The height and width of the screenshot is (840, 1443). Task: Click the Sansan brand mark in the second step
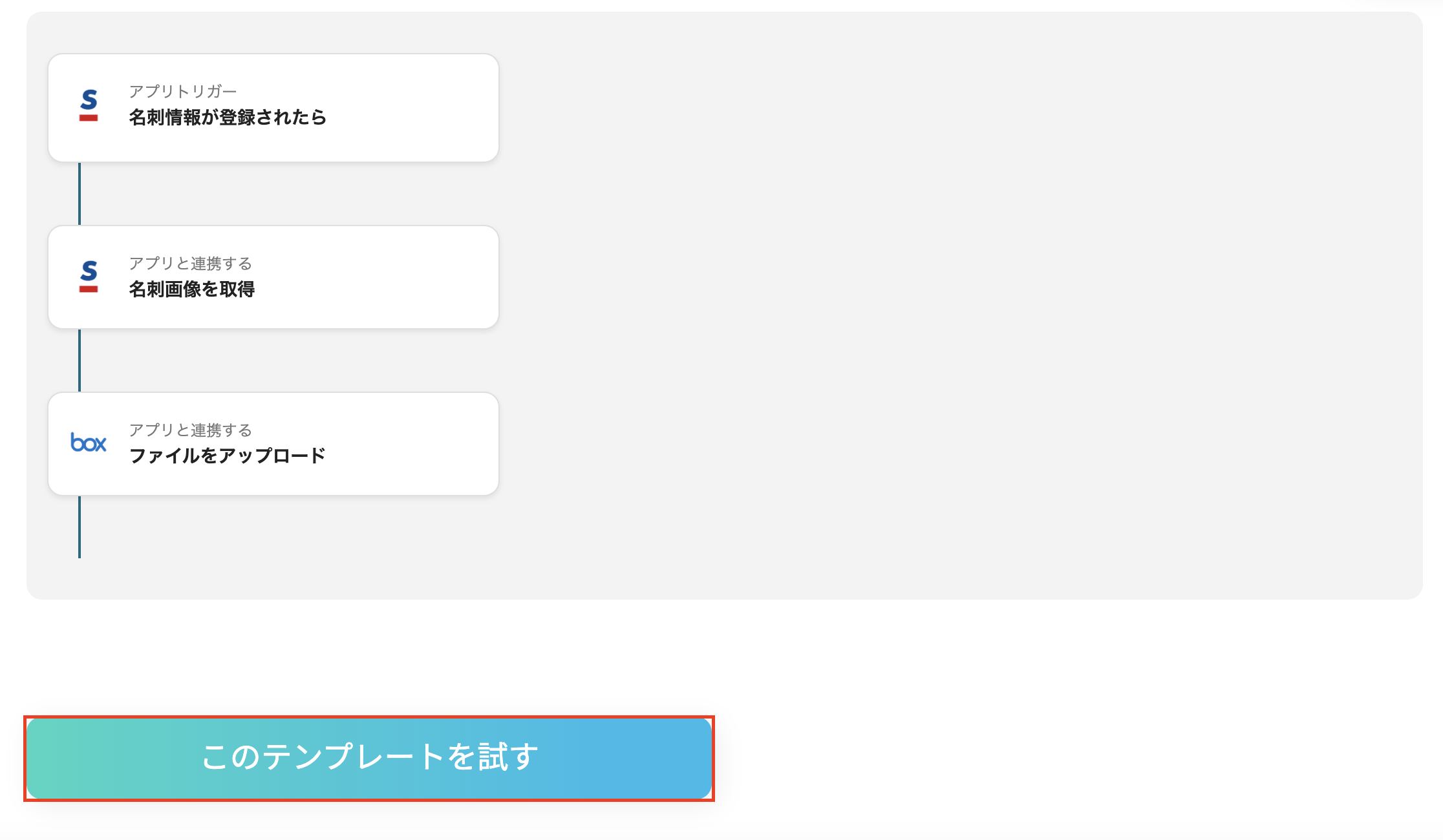88,277
